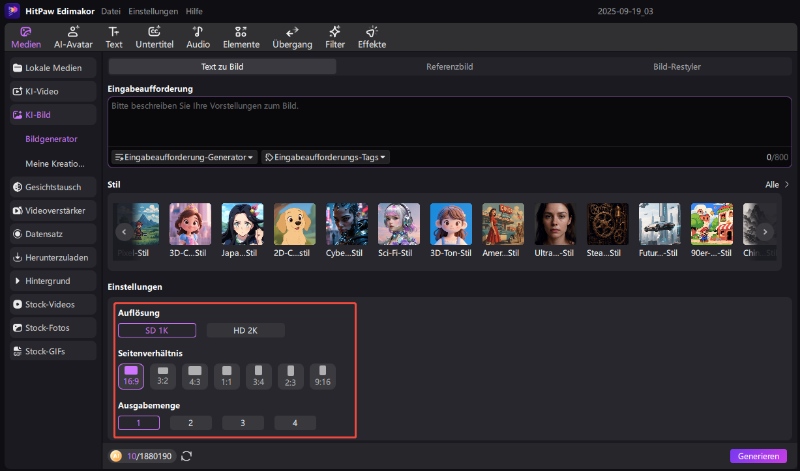Set Ausgabemenge to 3

click(242, 423)
